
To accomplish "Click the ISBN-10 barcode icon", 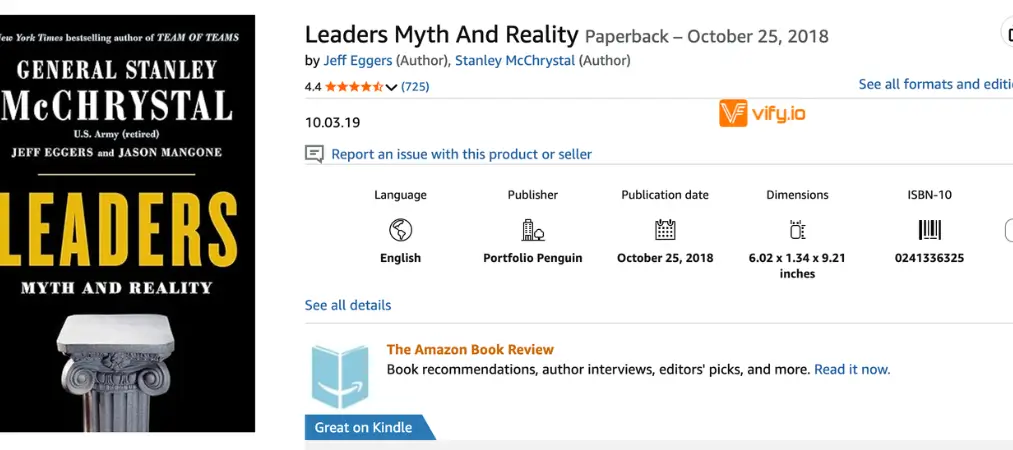I will [930, 230].
